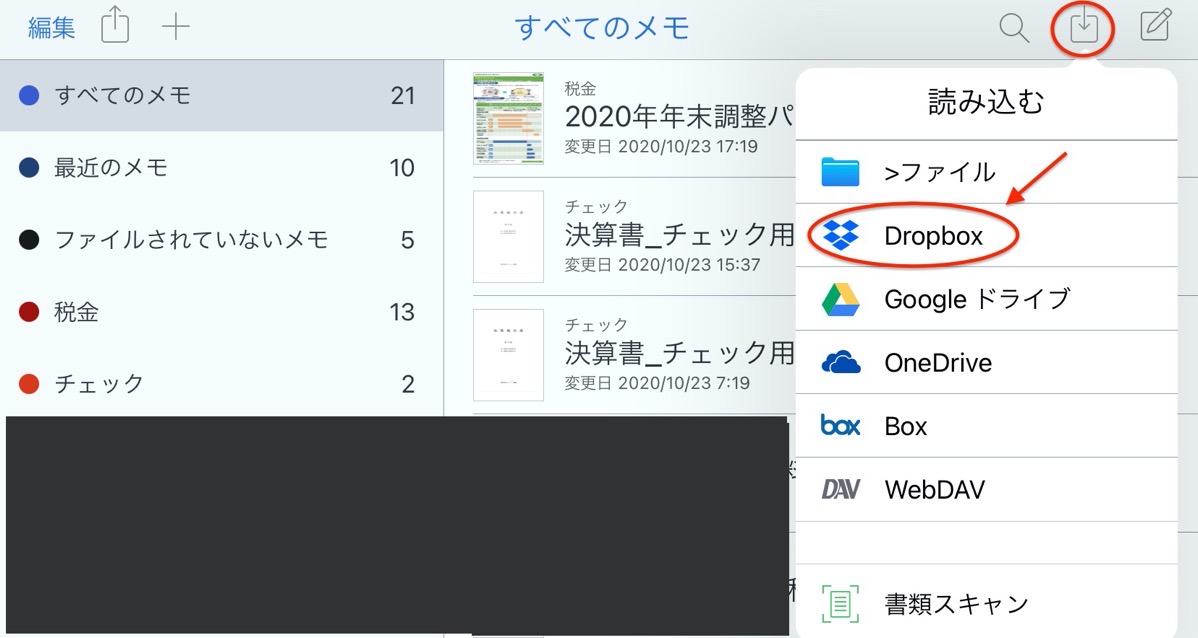
Task: Click count 13 for 税金
Action: (402, 312)
